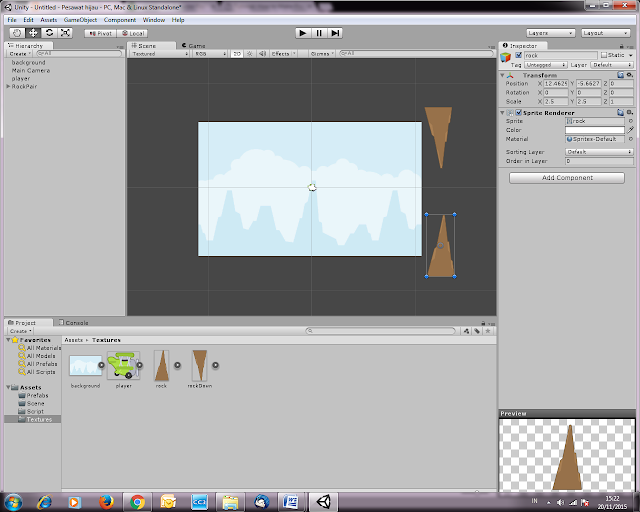Select background in Hierarchy
The image size is (640, 512).
[x=29, y=62]
